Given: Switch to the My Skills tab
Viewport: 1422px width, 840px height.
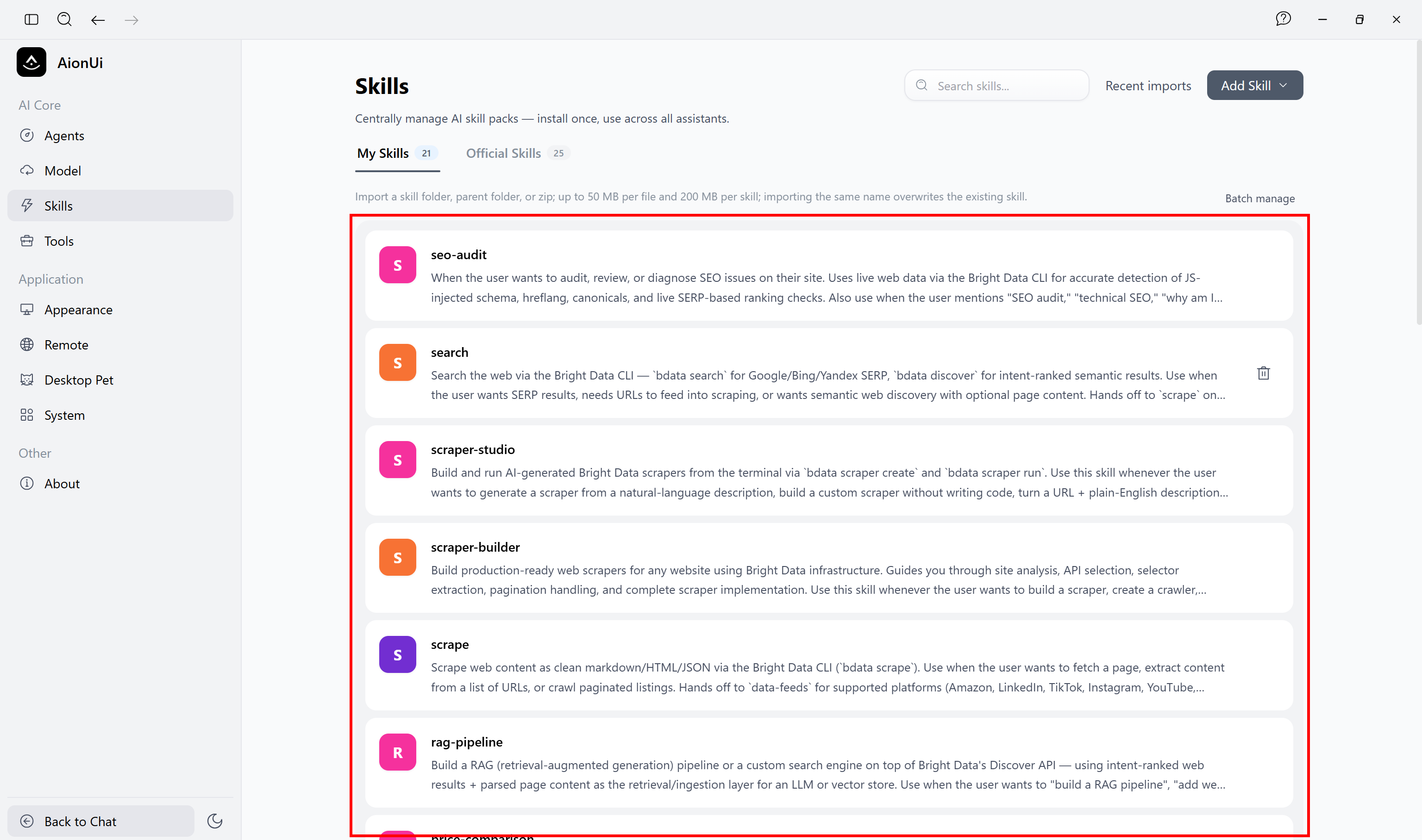Looking at the screenshot, I should (x=398, y=153).
